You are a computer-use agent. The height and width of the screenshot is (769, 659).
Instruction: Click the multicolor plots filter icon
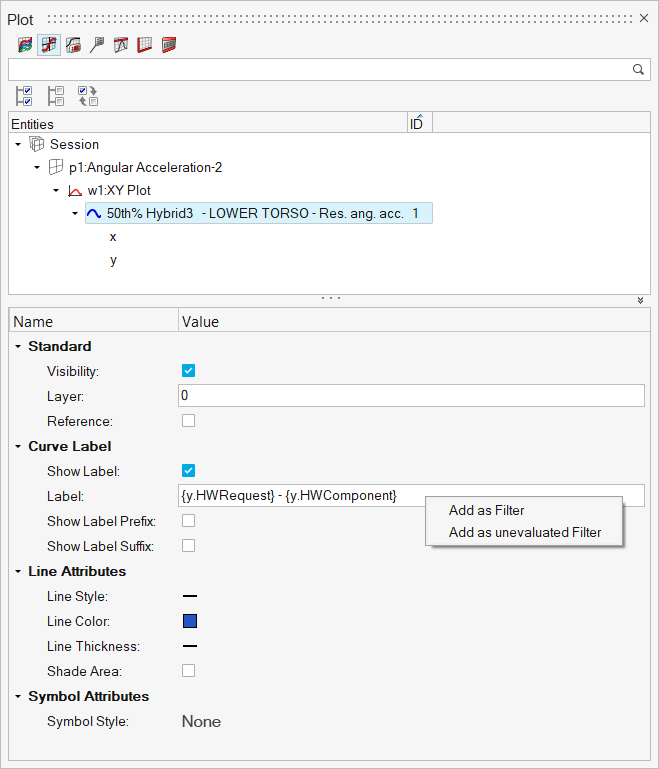click(x=25, y=44)
